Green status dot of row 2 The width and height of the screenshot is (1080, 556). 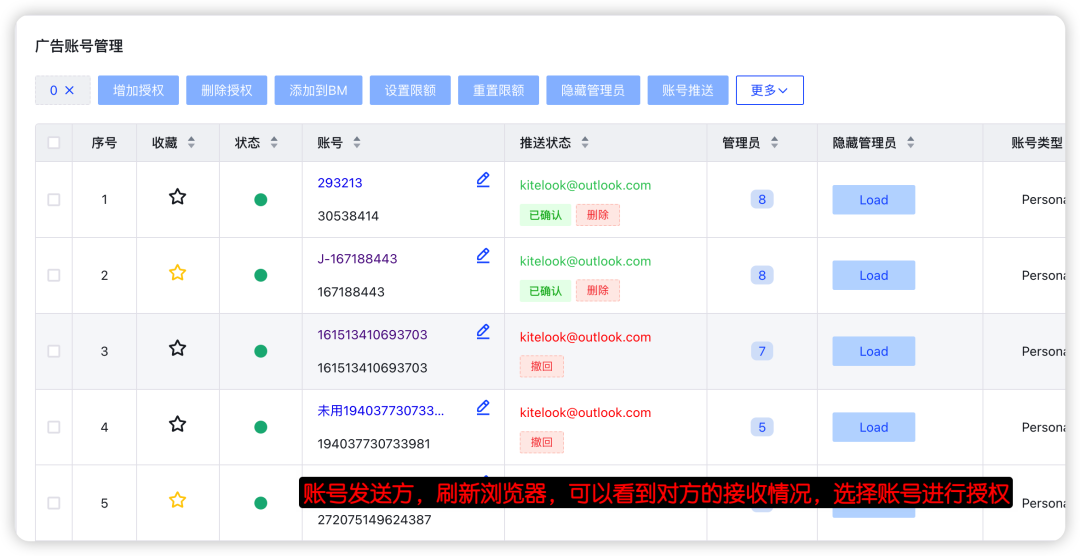click(260, 276)
